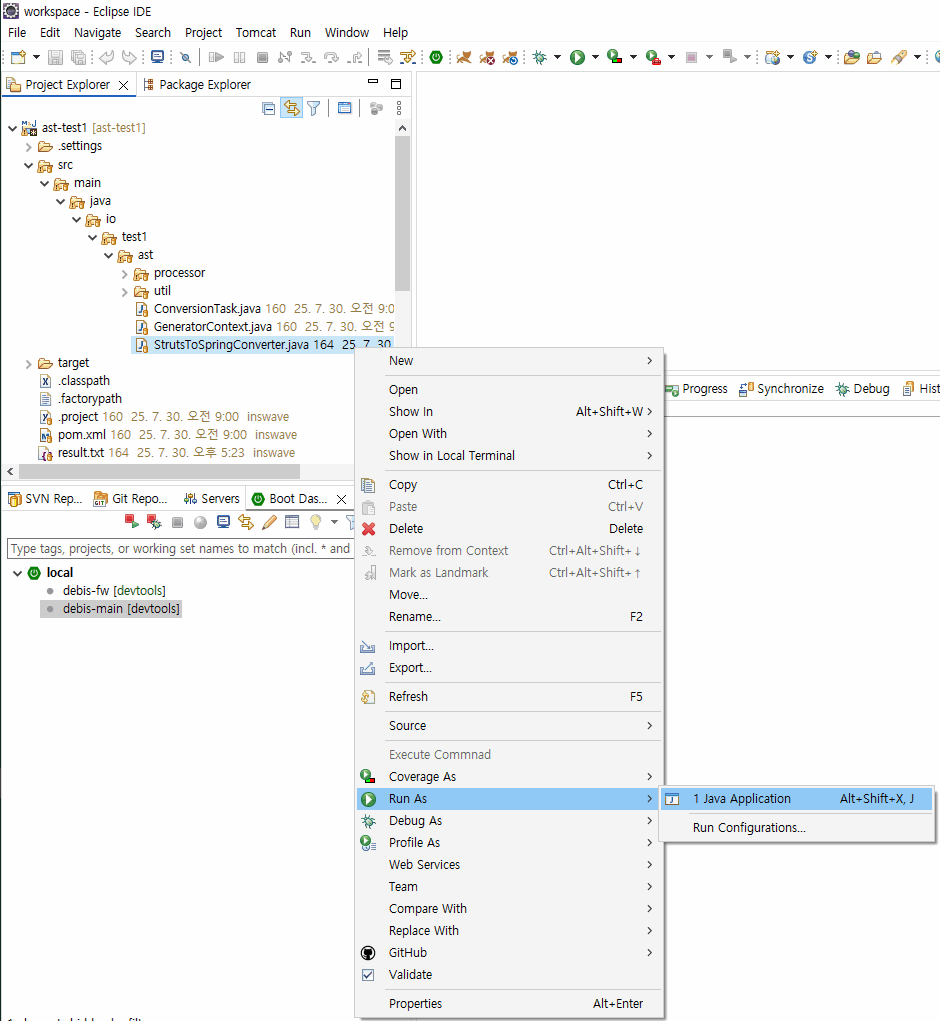Click the Terminate square icon in main toolbar
Viewport: 940px width, 1021px height.
pyautogui.click(x=262, y=57)
